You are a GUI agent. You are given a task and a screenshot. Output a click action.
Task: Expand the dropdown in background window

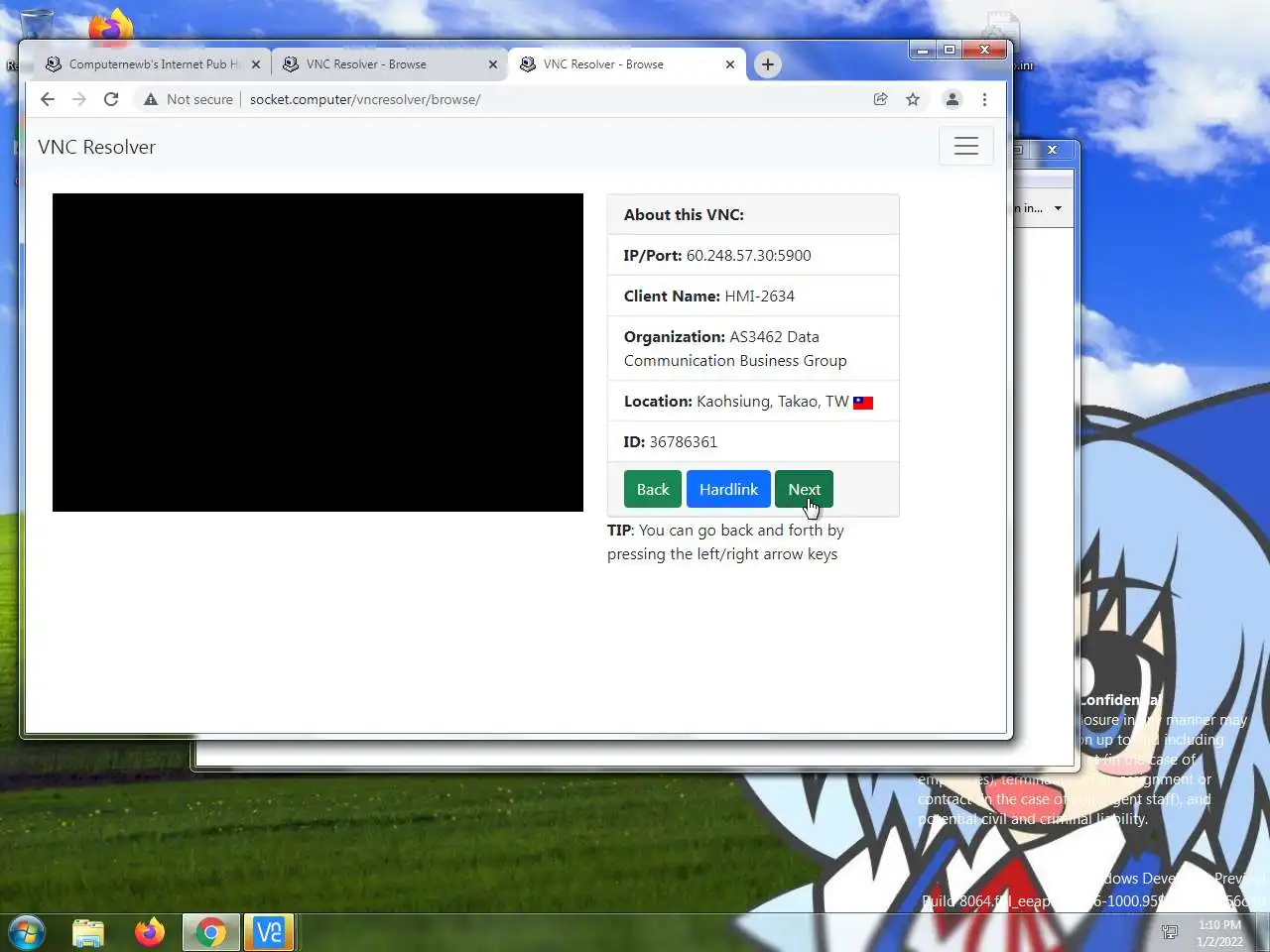tap(1058, 208)
